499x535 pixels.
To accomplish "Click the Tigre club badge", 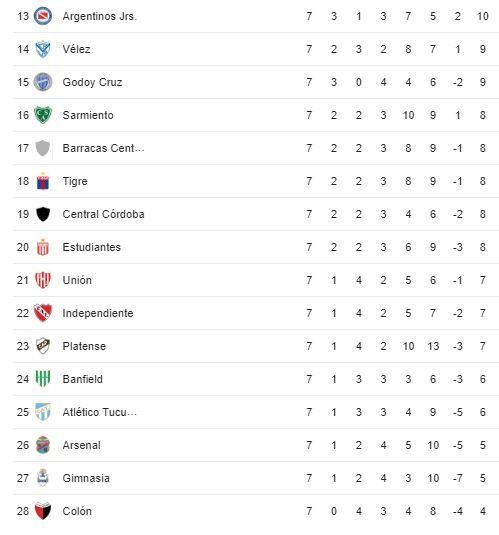I will click(x=43, y=181).
